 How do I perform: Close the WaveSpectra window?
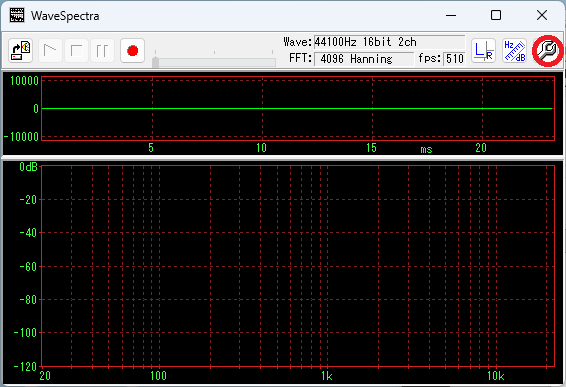542,16
